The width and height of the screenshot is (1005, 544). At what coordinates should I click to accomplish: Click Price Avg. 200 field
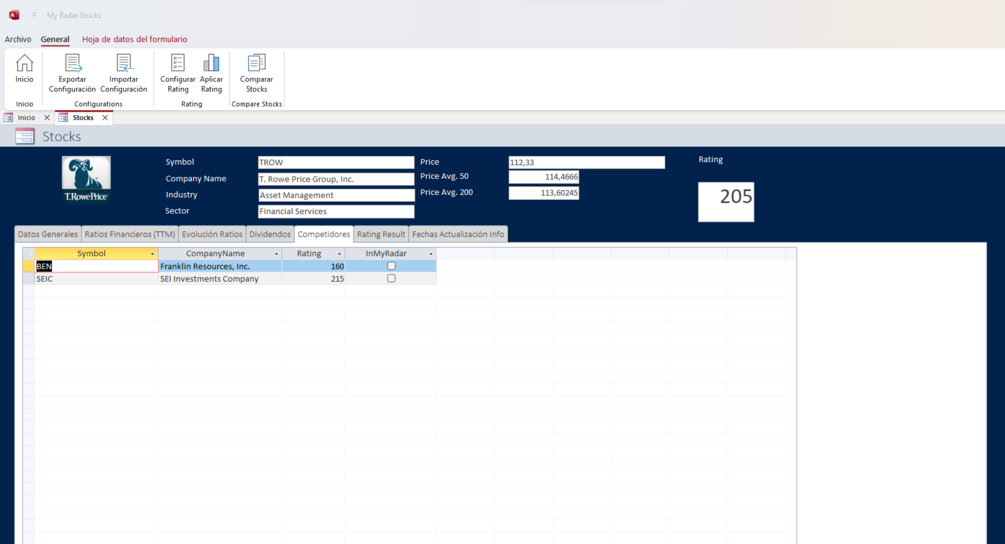tap(544, 193)
